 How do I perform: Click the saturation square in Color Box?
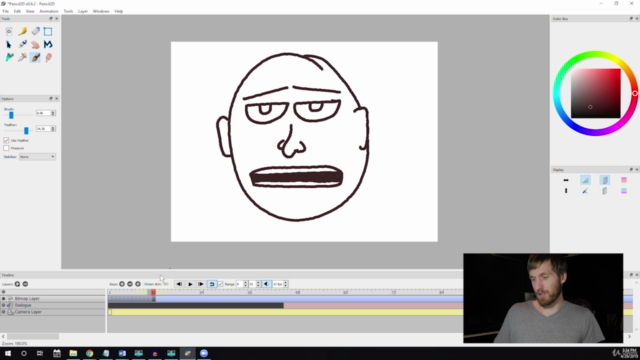[x=596, y=93]
